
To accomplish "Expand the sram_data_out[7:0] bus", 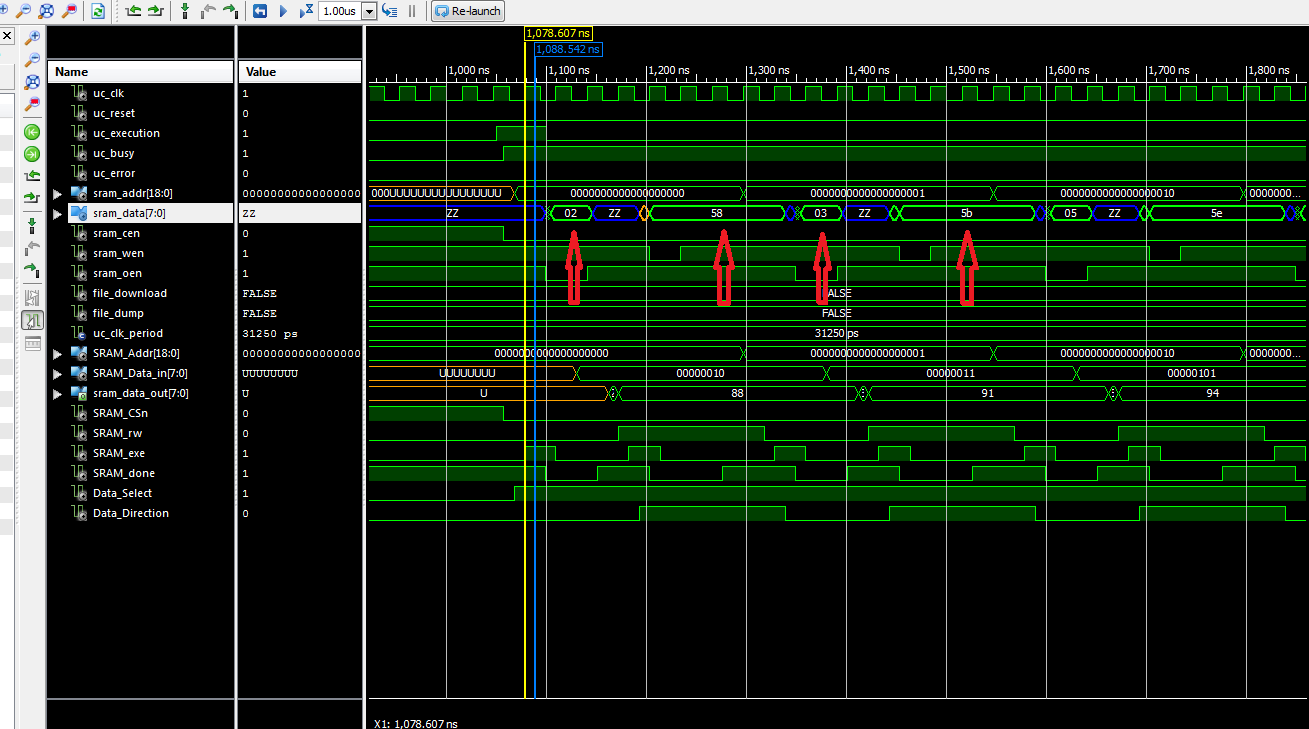I will (x=57, y=393).
